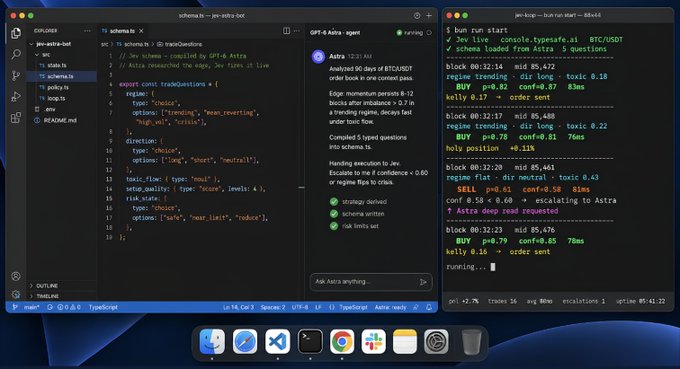This screenshot has width=680, height=369.
Task: Click the running status indicator
Action: 410,33
